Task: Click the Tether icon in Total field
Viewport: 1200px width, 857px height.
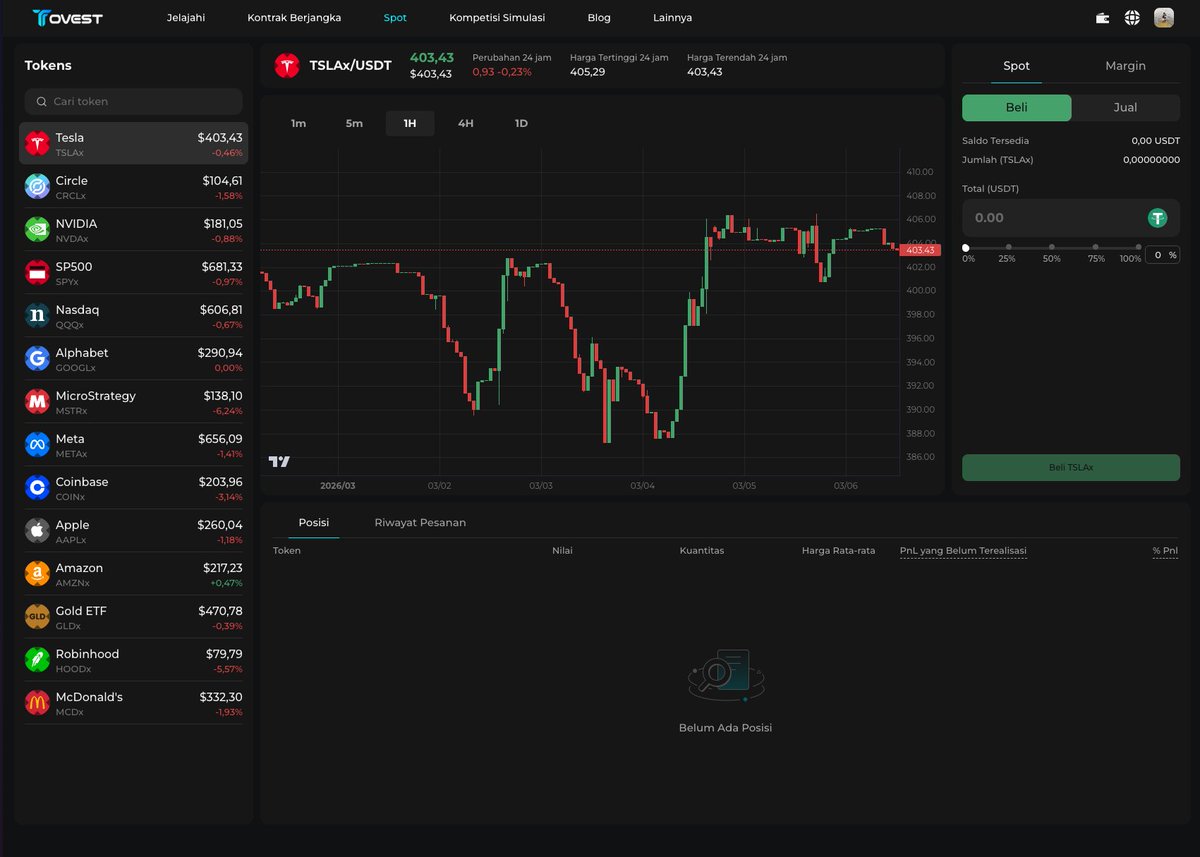Action: tap(1157, 218)
